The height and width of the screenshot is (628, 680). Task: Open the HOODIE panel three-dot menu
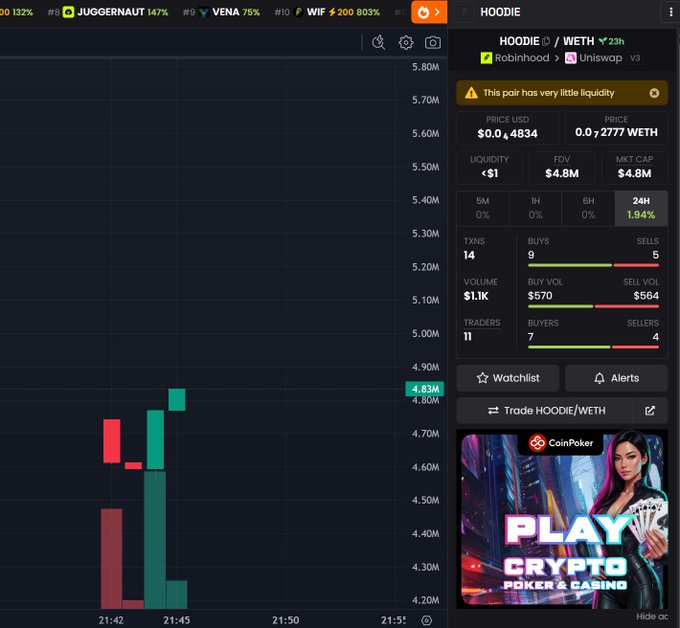[671, 12]
